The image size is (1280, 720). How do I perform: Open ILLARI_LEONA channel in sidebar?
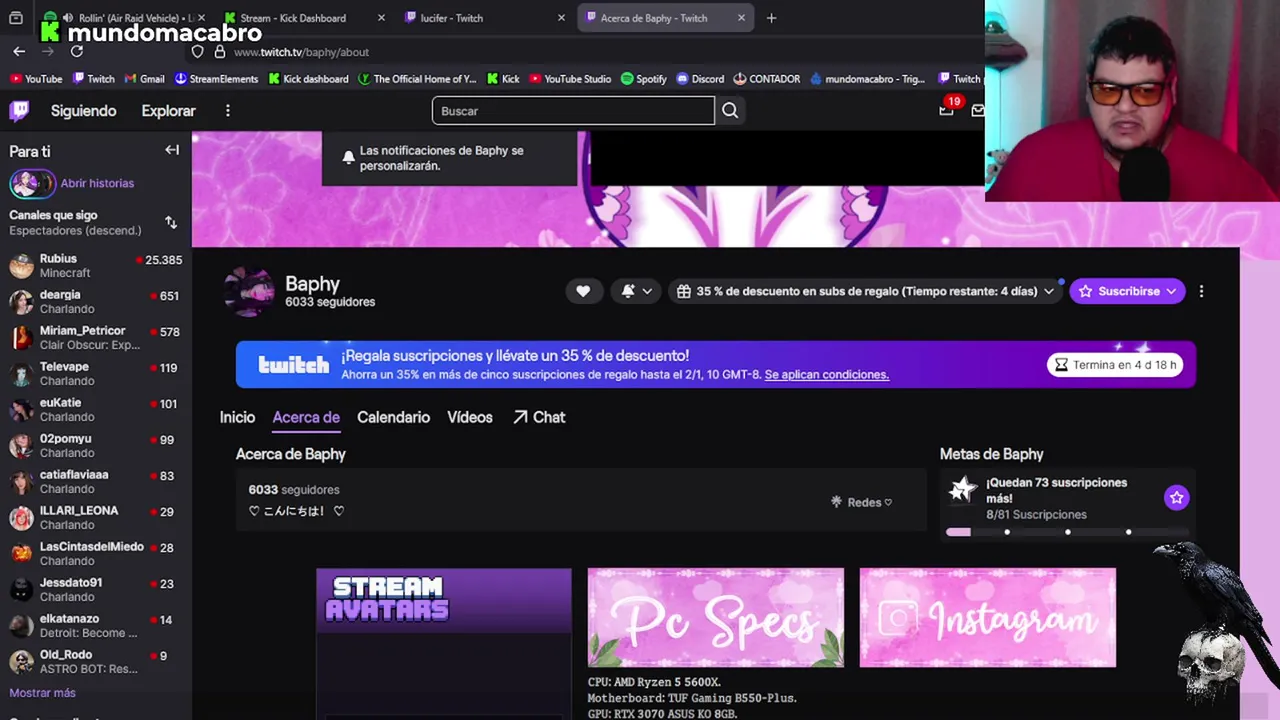point(96,517)
